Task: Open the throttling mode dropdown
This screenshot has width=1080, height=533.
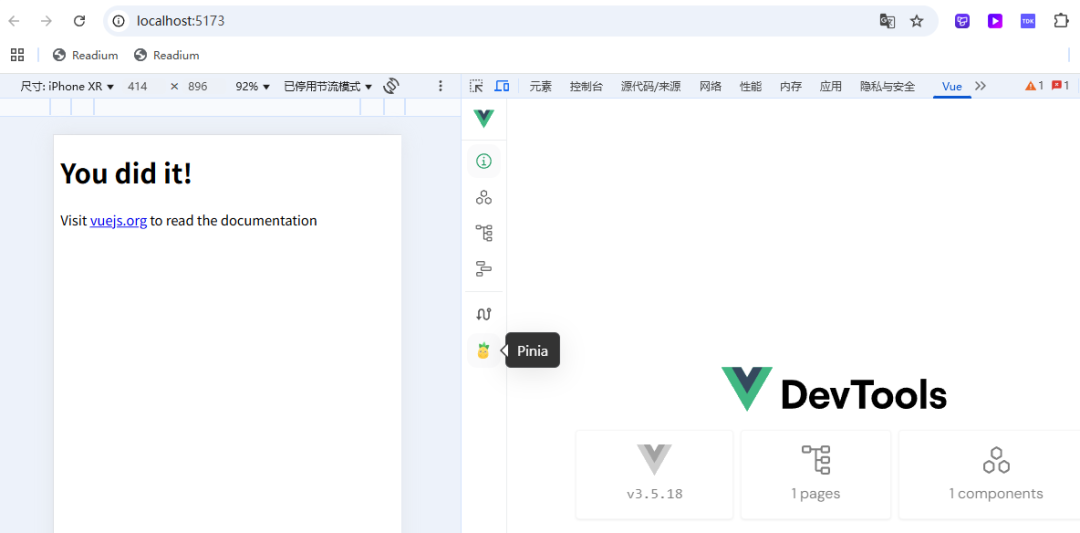Action: coord(328,87)
